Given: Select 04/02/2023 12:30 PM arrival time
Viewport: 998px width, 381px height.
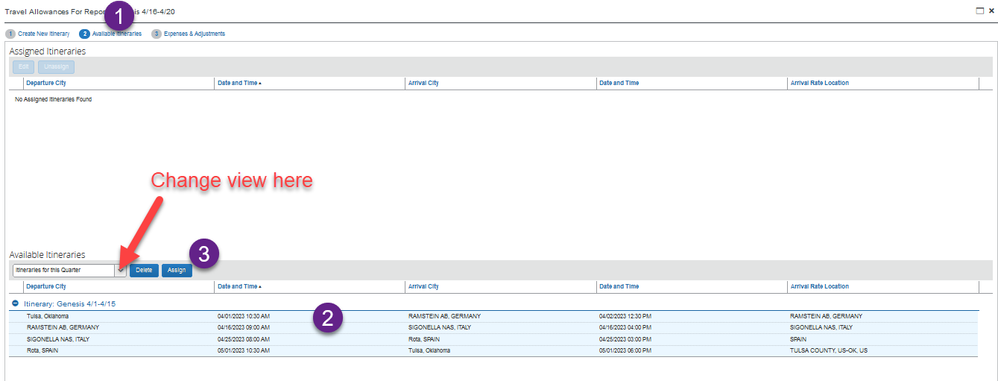Looking at the screenshot, I should [x=625, y=316].
